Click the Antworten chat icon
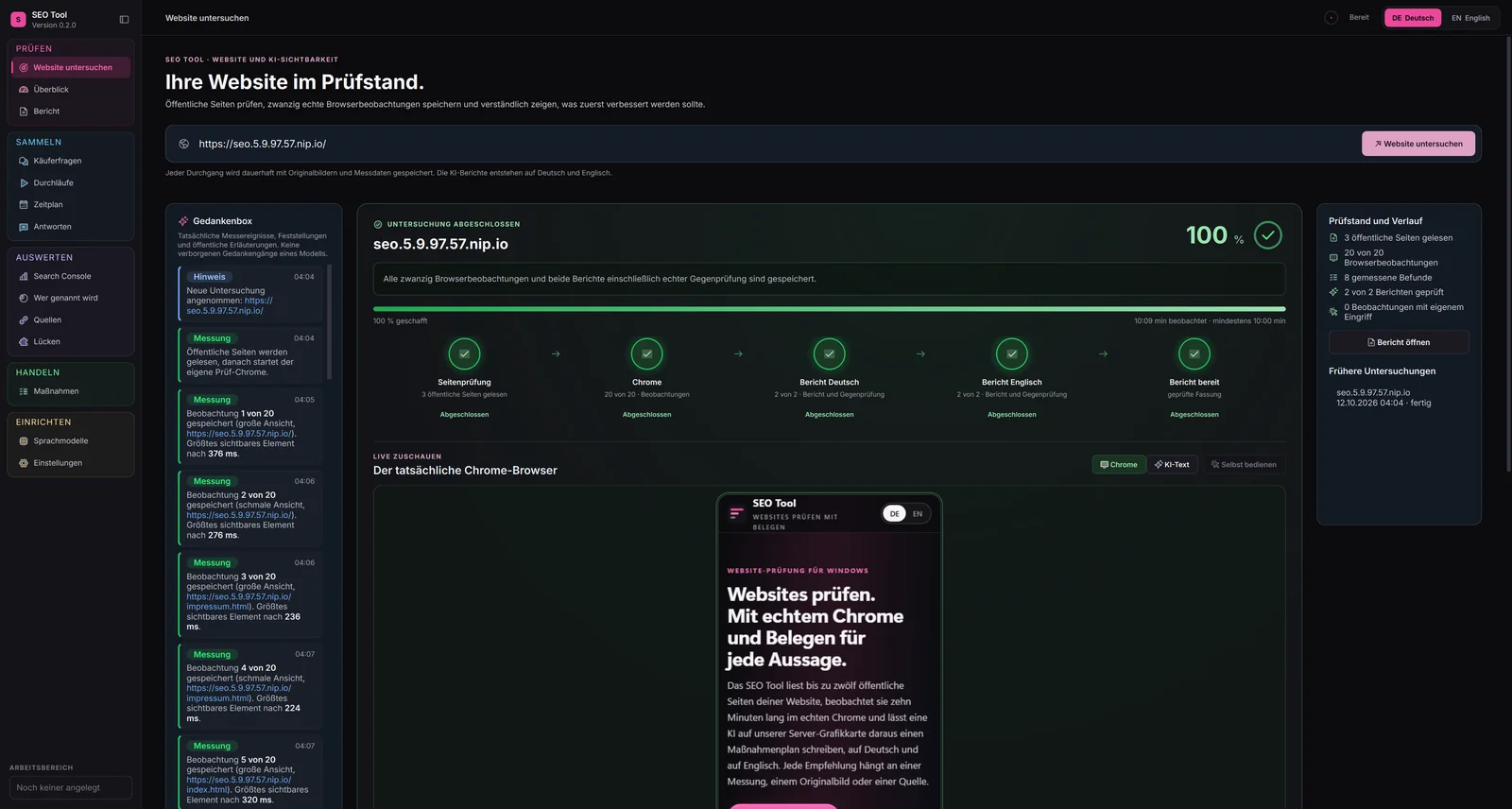The width and height of the screenshot is (1512, 809). (x=24, y=227)
